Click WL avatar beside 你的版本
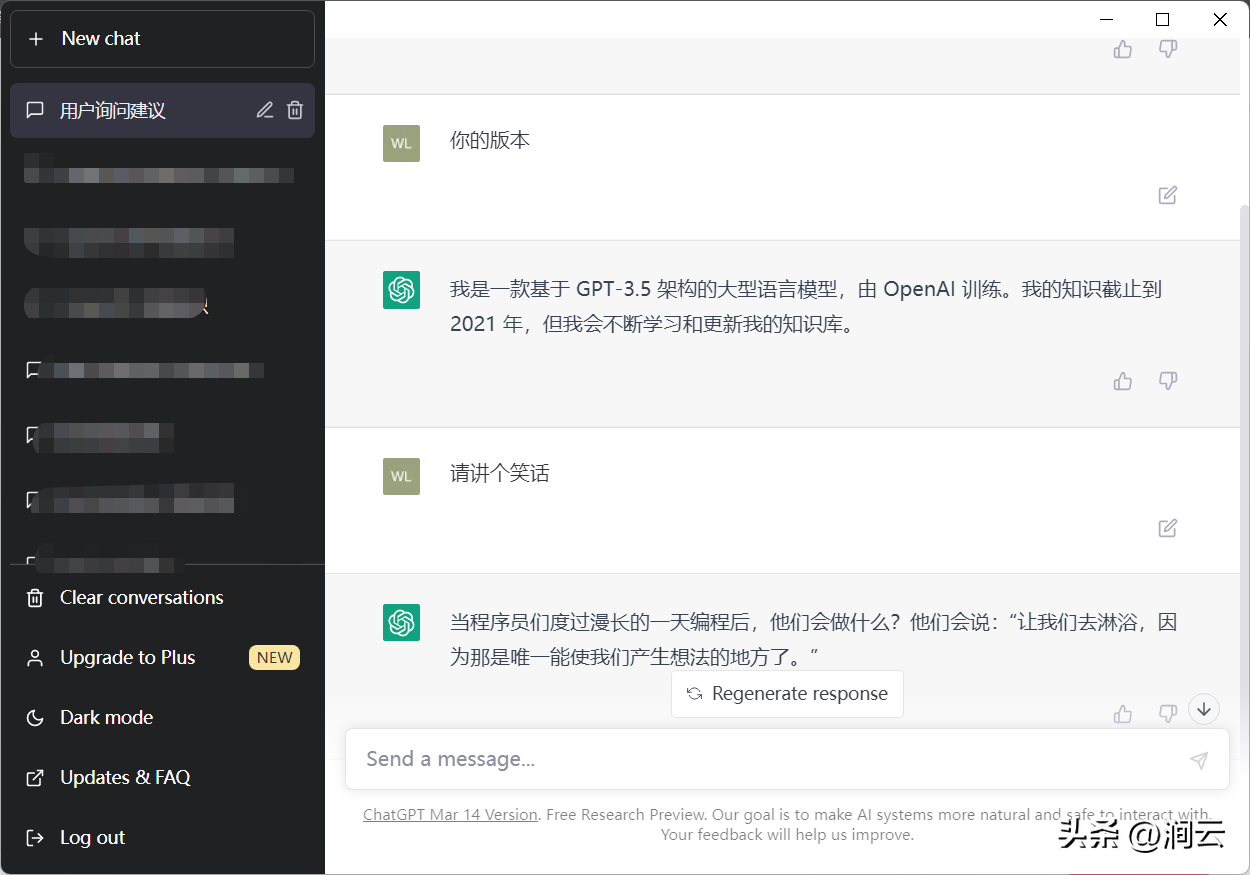Screen dimensions: 1250x875 (x=401, y=143)
